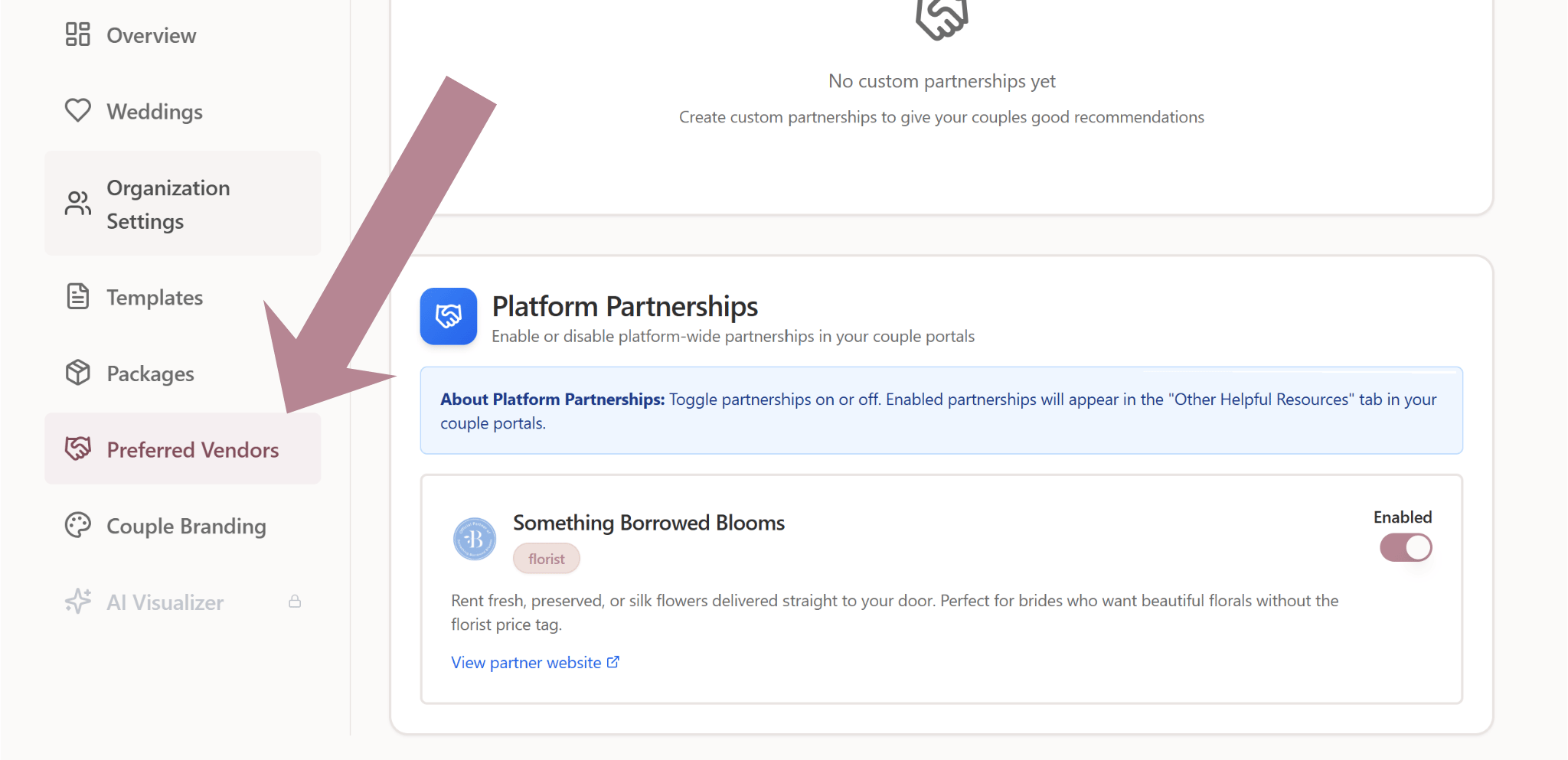
Task: Click the Templates document icon
Action: coord(77,296)
